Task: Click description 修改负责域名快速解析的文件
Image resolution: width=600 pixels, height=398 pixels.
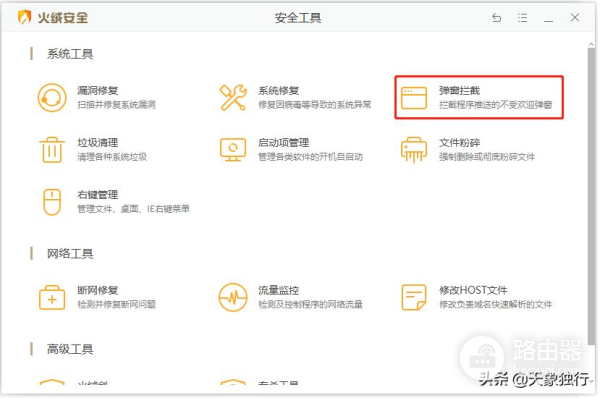Action: 496,304
